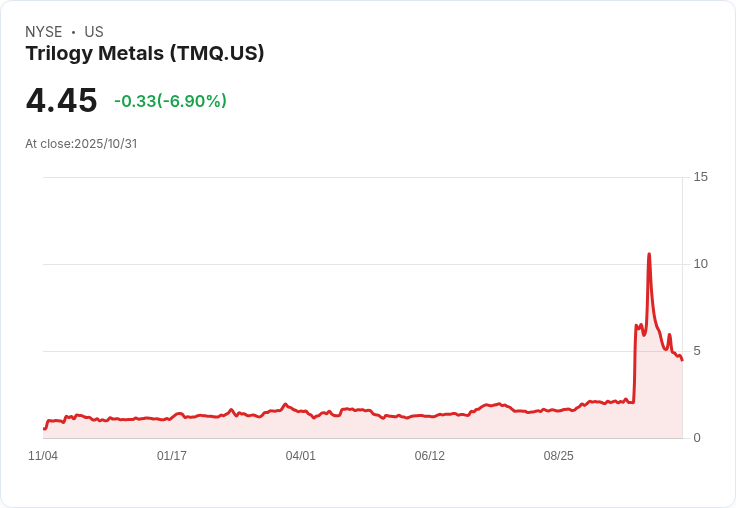Click the 4.45 current price

[x=61, y=100]
